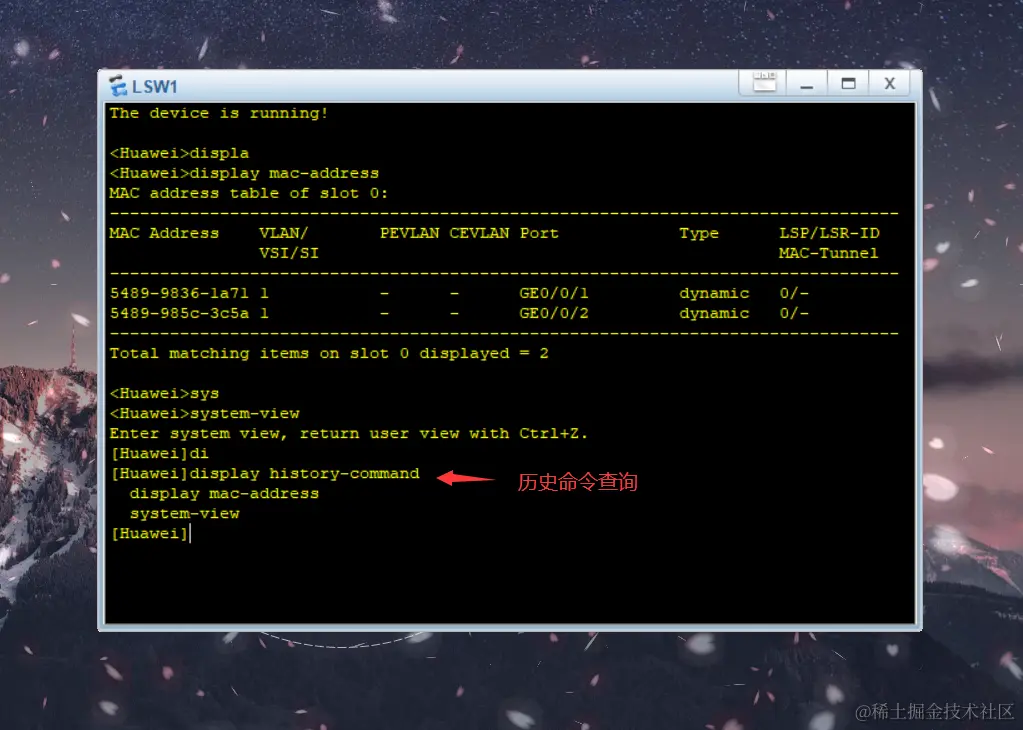This screenshot has width=1023, height=730.
Task: Click the 'CEVLAN' column header
Action: (x=479, y=233)
